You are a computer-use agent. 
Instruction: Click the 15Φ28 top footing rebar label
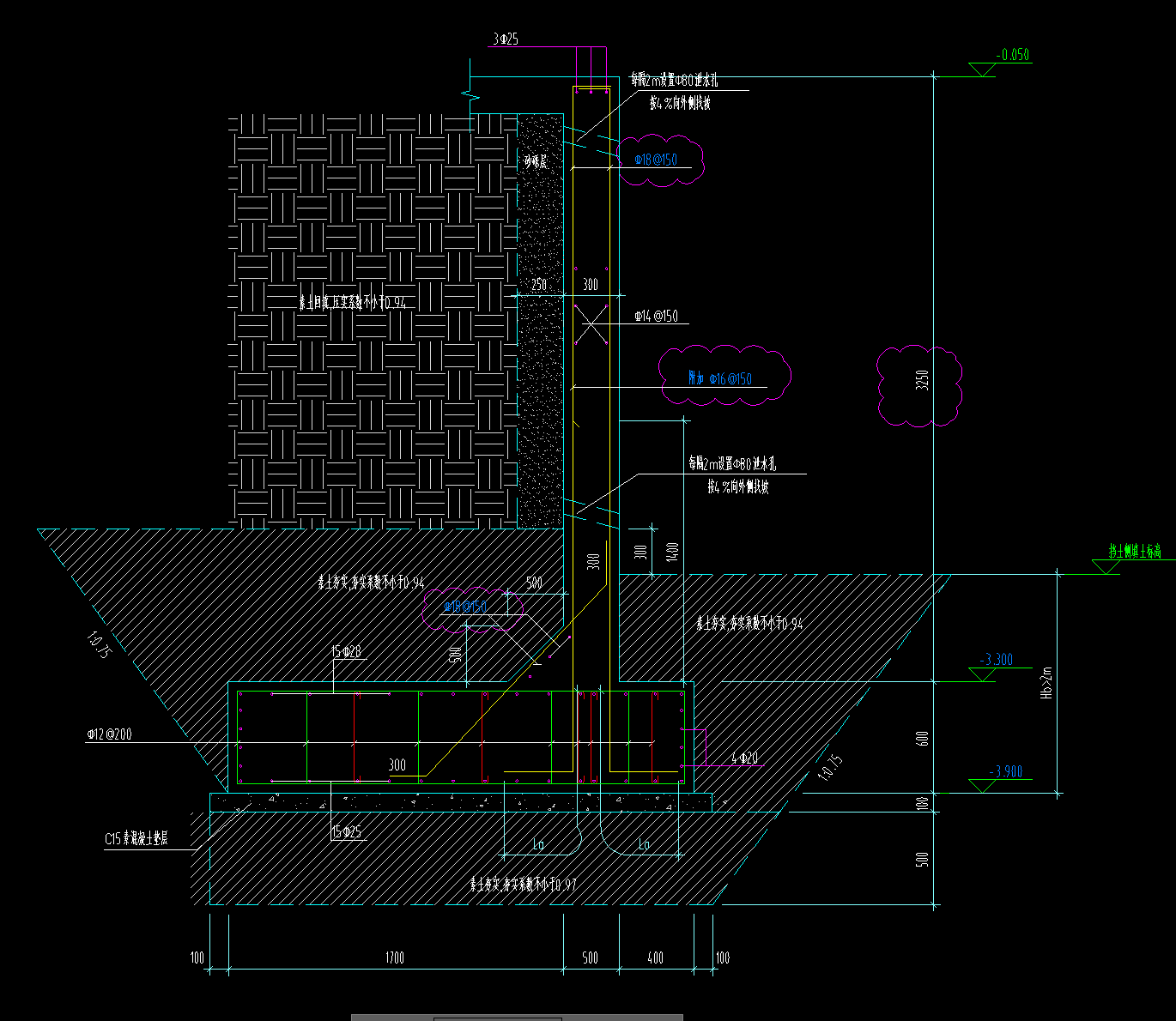tap(346, 652)
